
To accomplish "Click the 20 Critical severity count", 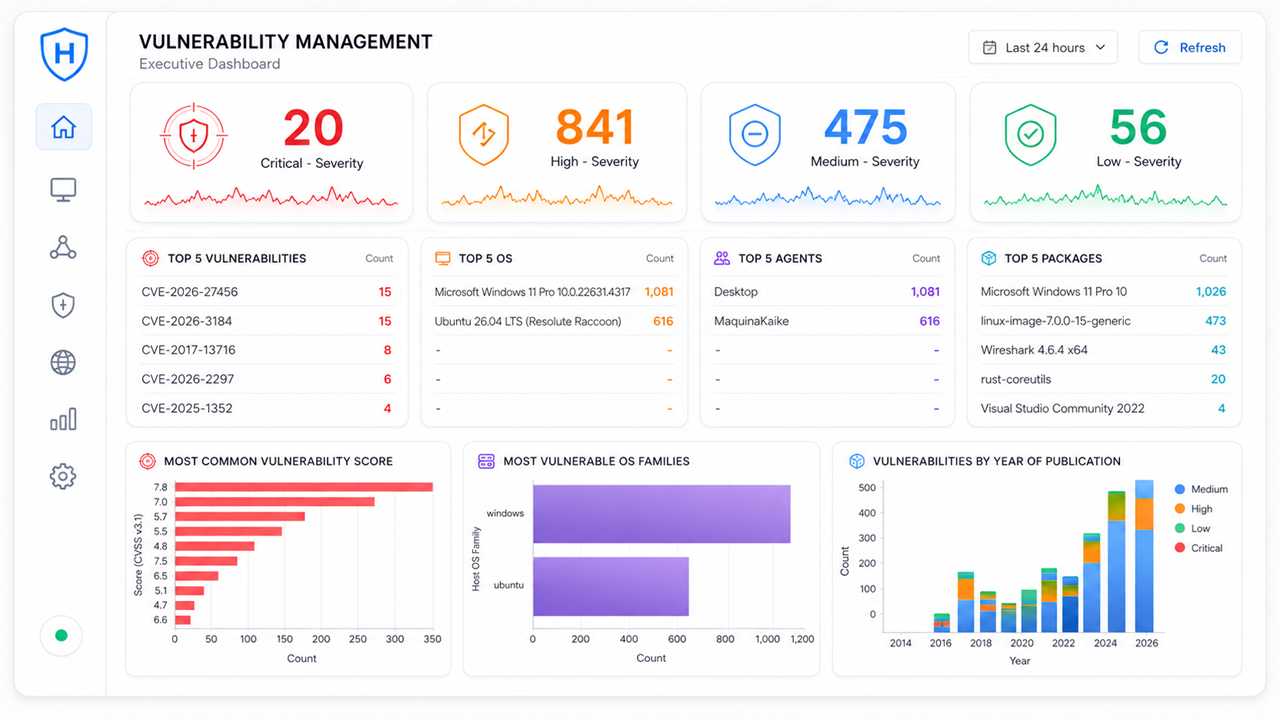I will pos(313,128).
